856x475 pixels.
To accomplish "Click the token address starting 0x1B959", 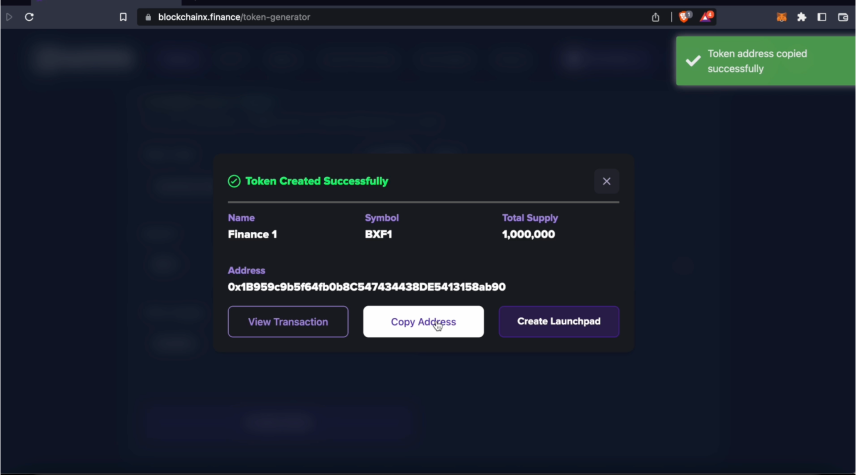I will tap(367, 287).
